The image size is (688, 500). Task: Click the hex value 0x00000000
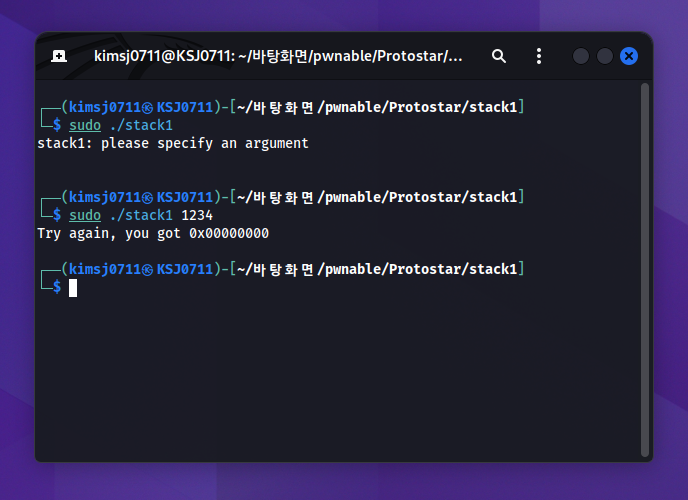coord(229,233)
